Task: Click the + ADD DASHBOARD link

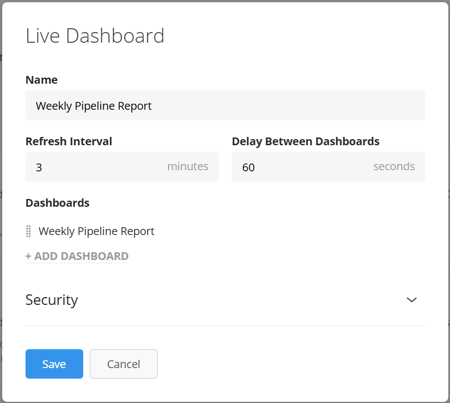Action: click(x=77, y=256)
